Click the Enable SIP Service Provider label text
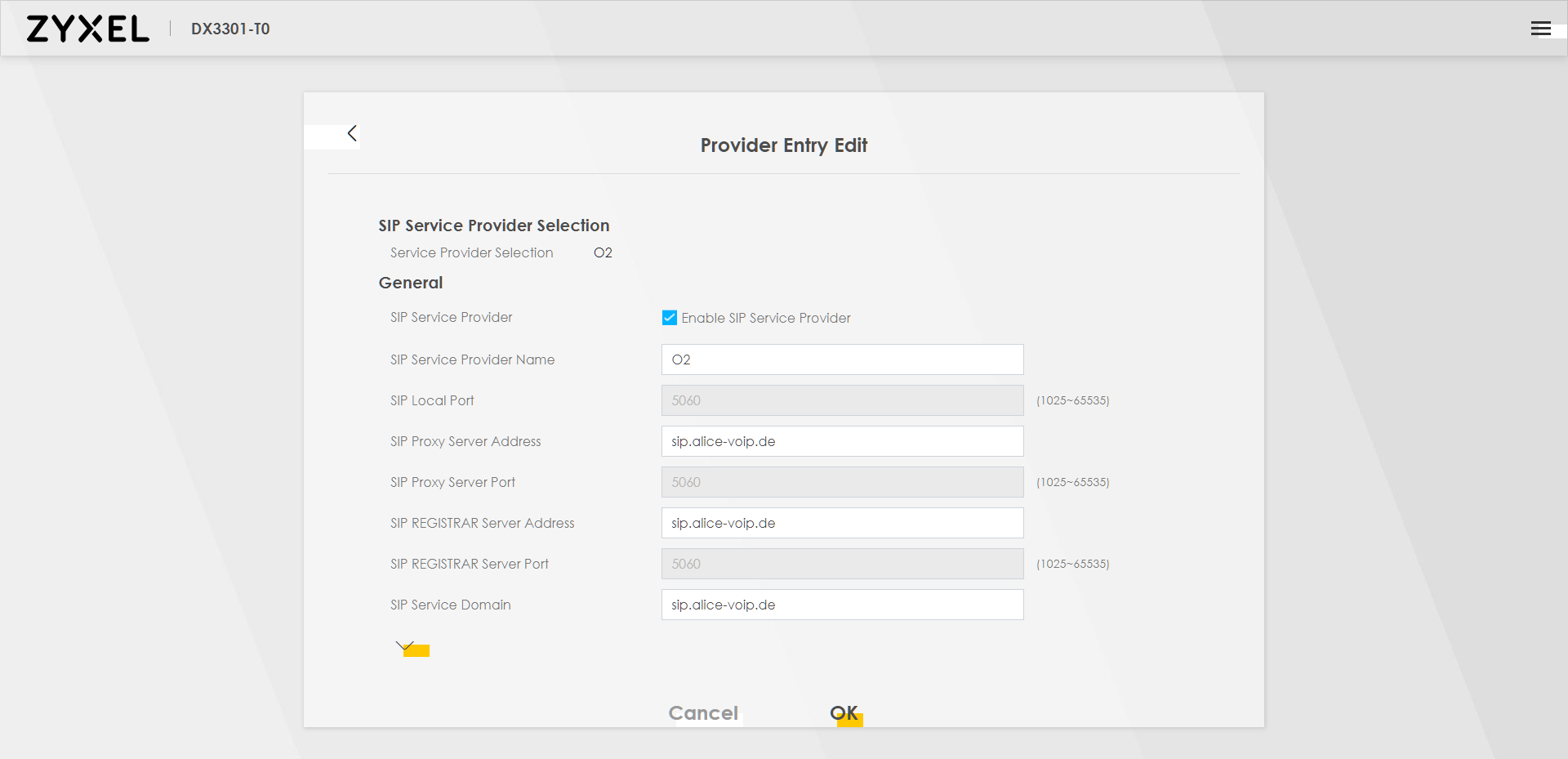1568x759 pixels. tap(766, 318)
